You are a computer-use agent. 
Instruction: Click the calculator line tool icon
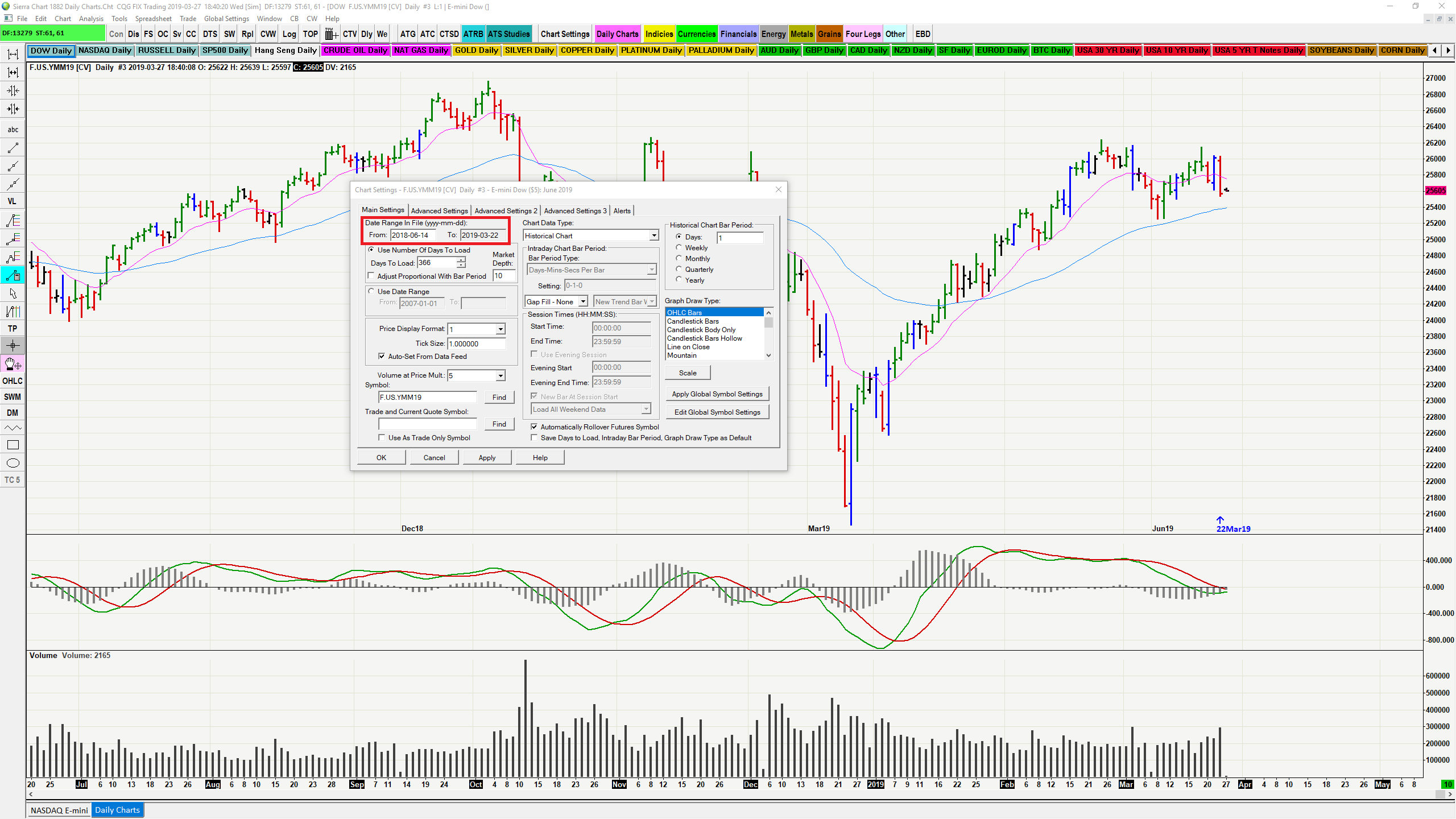(13, 275)
